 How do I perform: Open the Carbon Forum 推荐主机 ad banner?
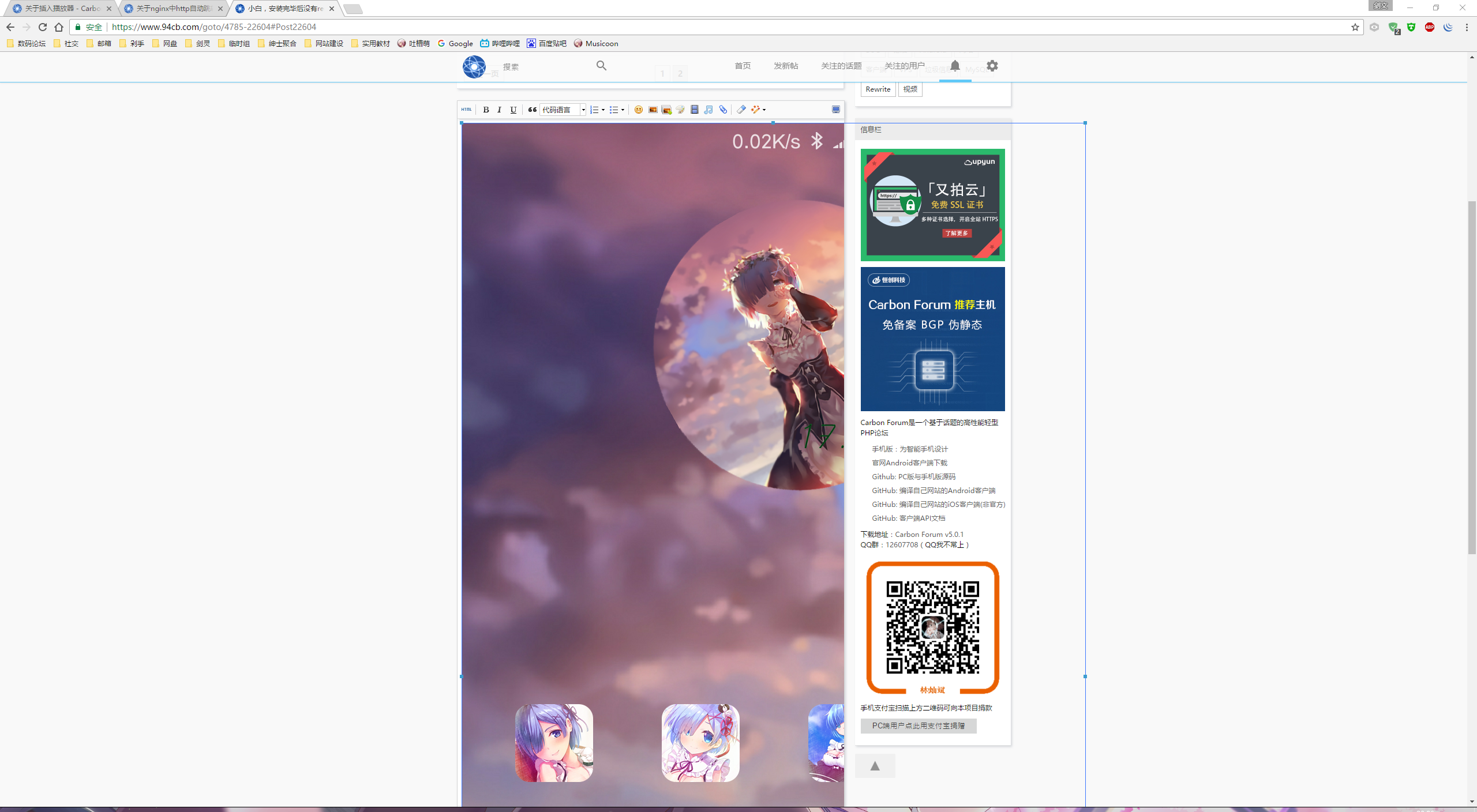pos(932,339)
